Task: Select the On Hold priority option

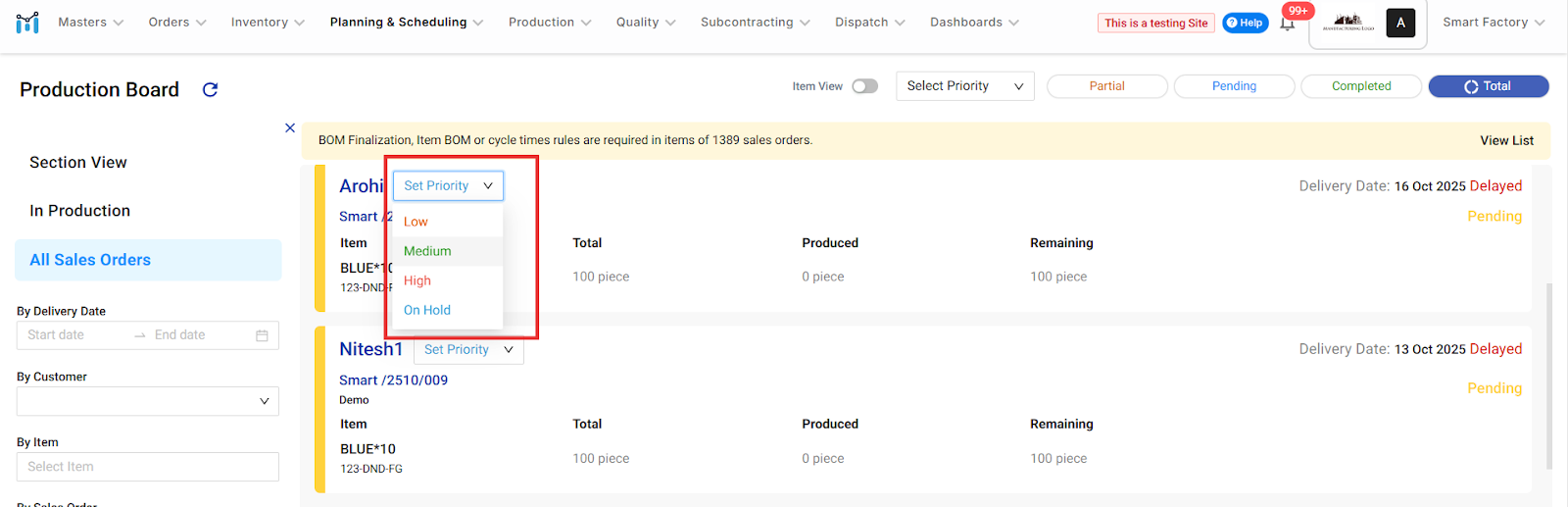Action: click(427, 310)
